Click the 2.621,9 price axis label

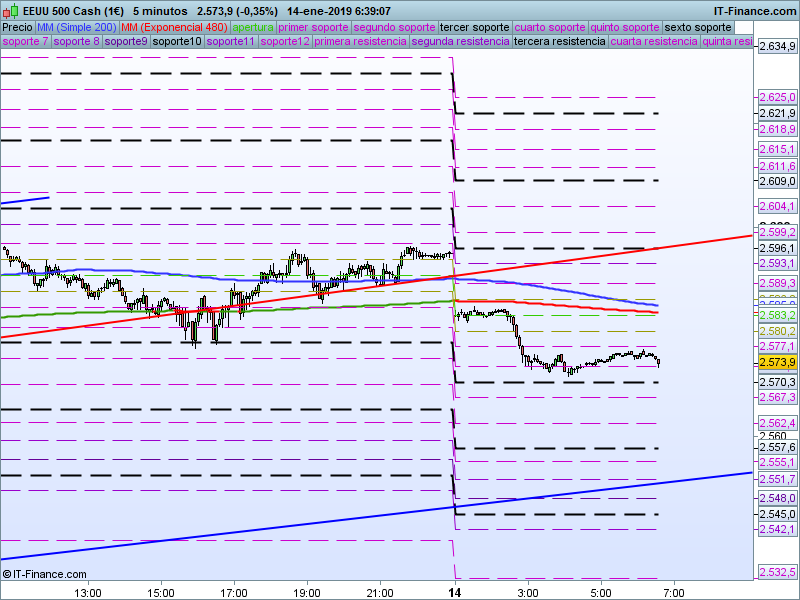(x=777, y=113)
